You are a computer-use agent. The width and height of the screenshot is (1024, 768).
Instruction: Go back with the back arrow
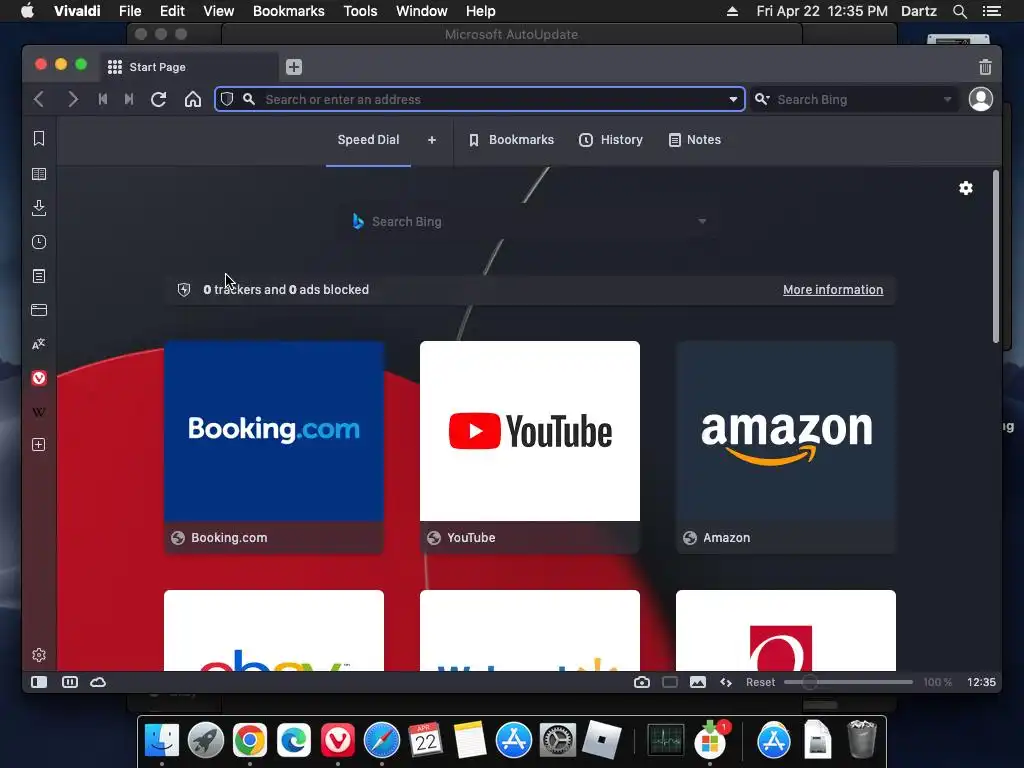tap(39, 99)
